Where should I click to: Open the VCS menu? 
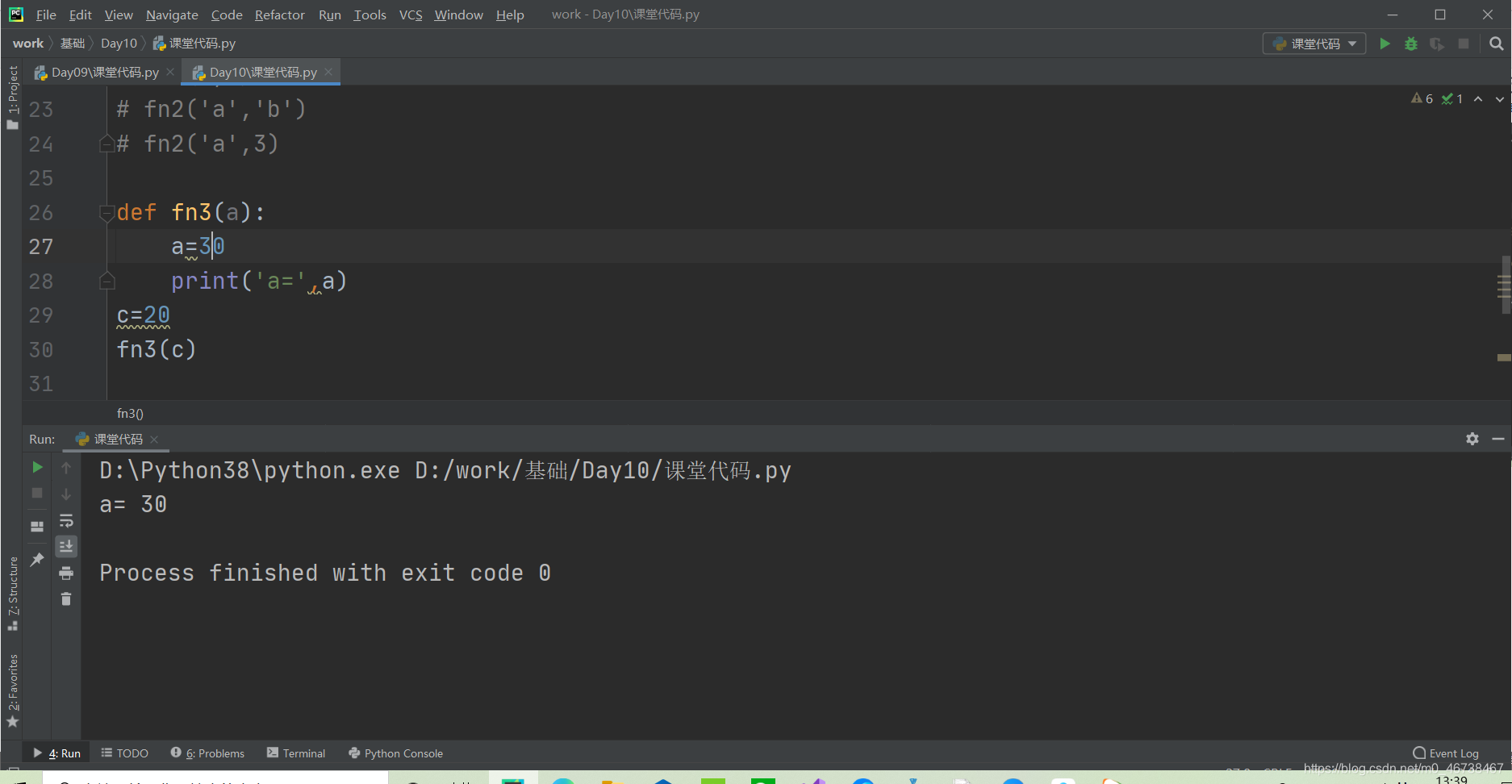pyautogui.click(x=411, y=15)
